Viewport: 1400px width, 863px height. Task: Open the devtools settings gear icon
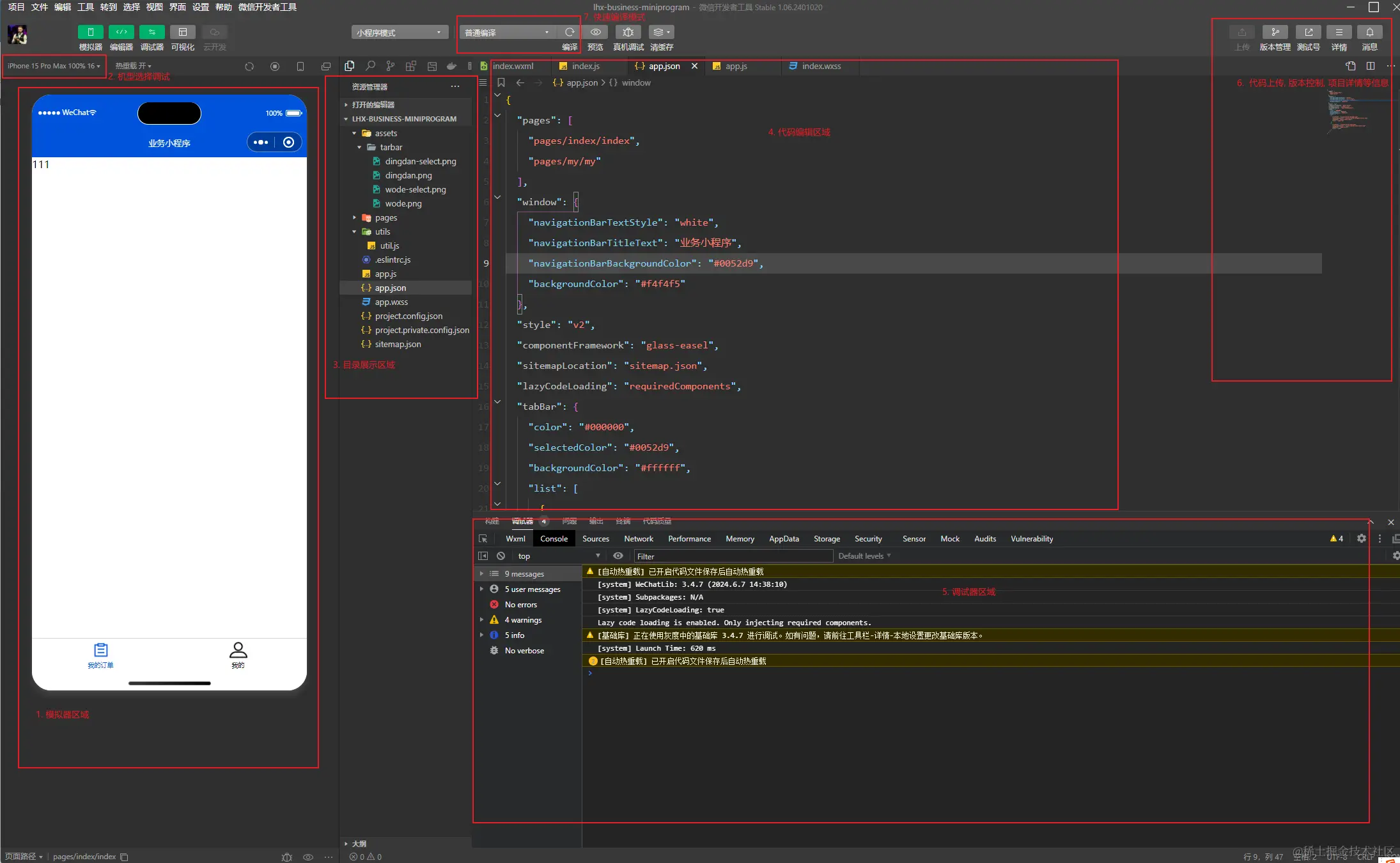click(1362, 539)
